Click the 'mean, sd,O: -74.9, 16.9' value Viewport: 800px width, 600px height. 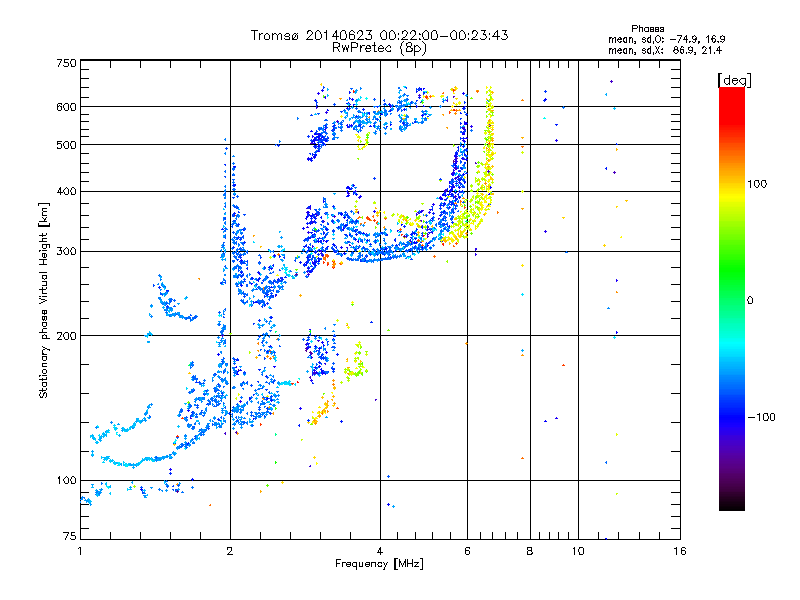(x=667, y=39)
